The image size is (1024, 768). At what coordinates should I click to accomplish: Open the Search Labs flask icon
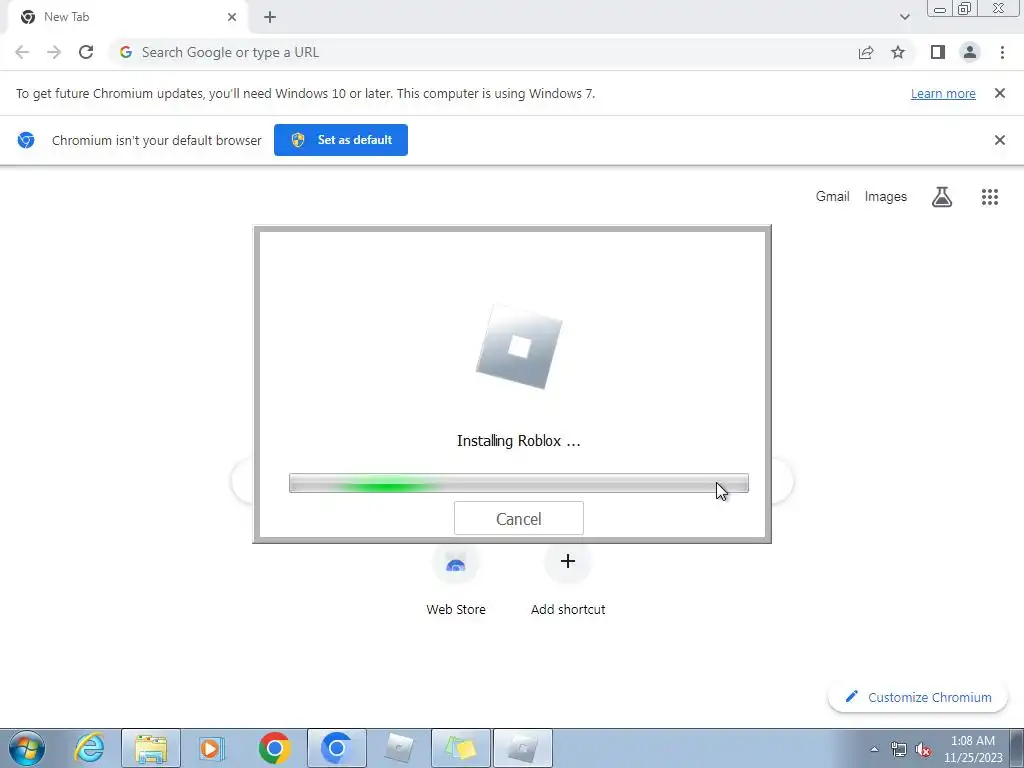pos(942,197)
